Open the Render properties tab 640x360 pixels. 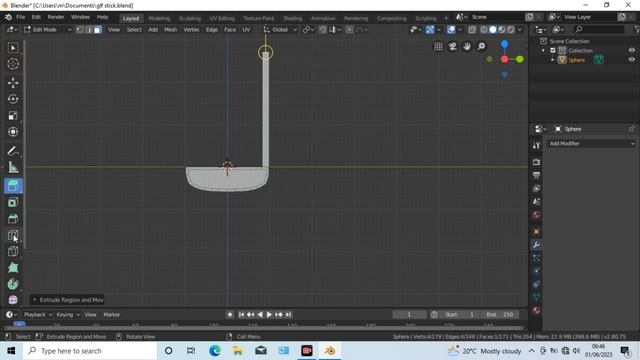click(x=536, y=162)
